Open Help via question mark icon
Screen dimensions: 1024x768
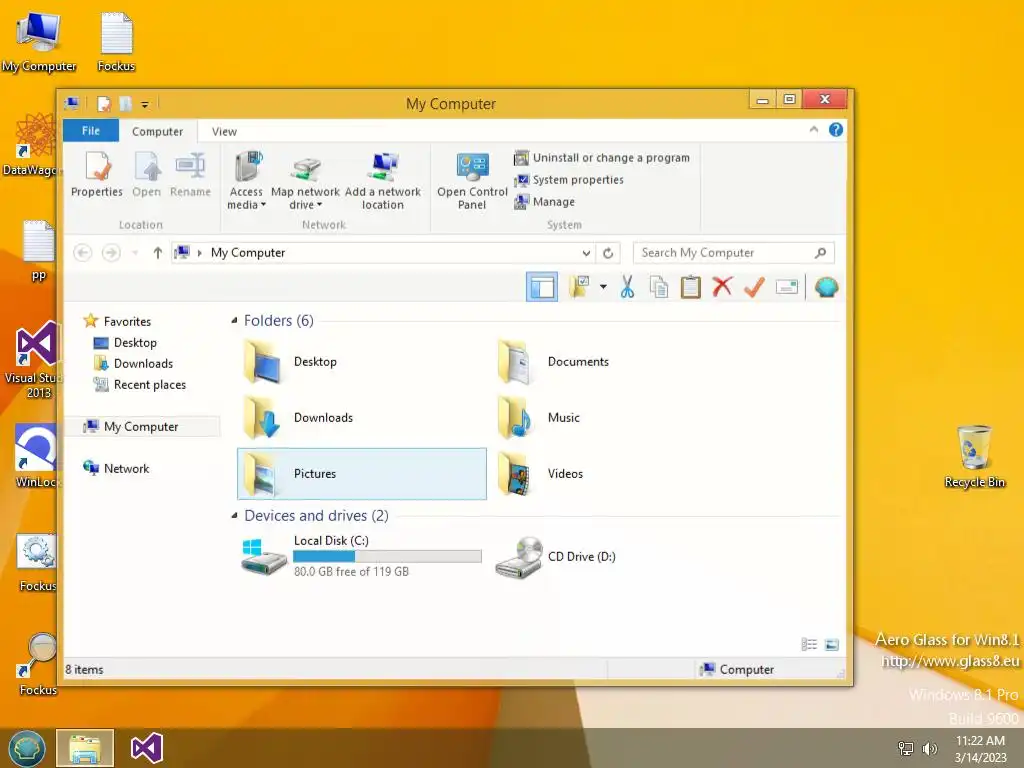(836, 129)
